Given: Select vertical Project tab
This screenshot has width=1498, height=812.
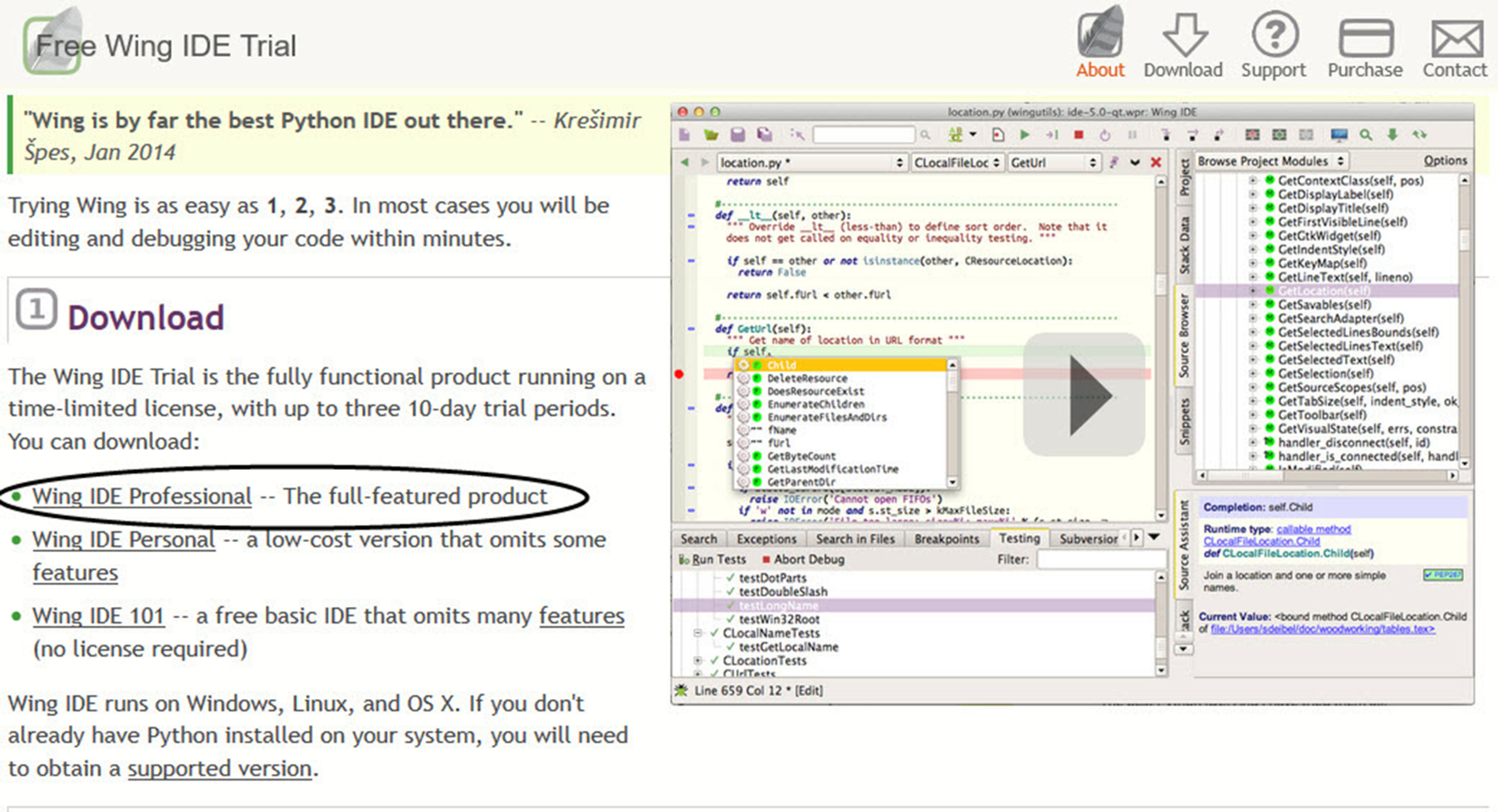Looking at the screenshot, I should pyautogui.click(x=1184, y=178).
